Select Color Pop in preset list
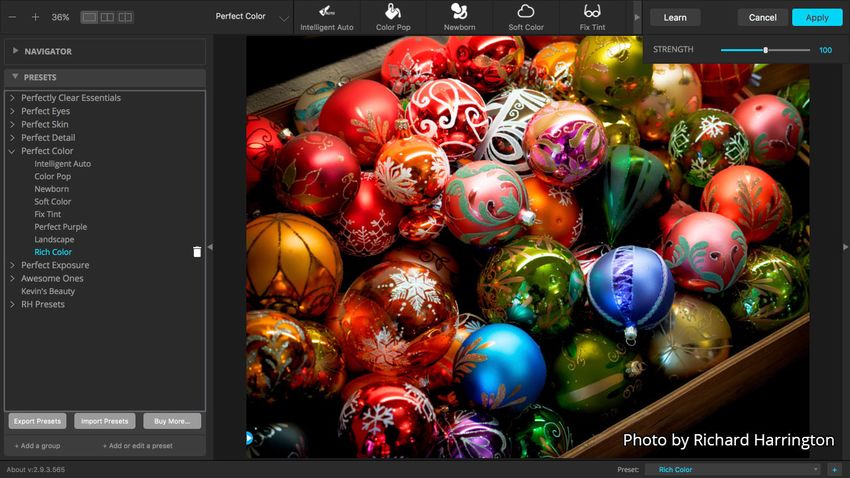Screen dimensions: 850x478 (53, 176)
